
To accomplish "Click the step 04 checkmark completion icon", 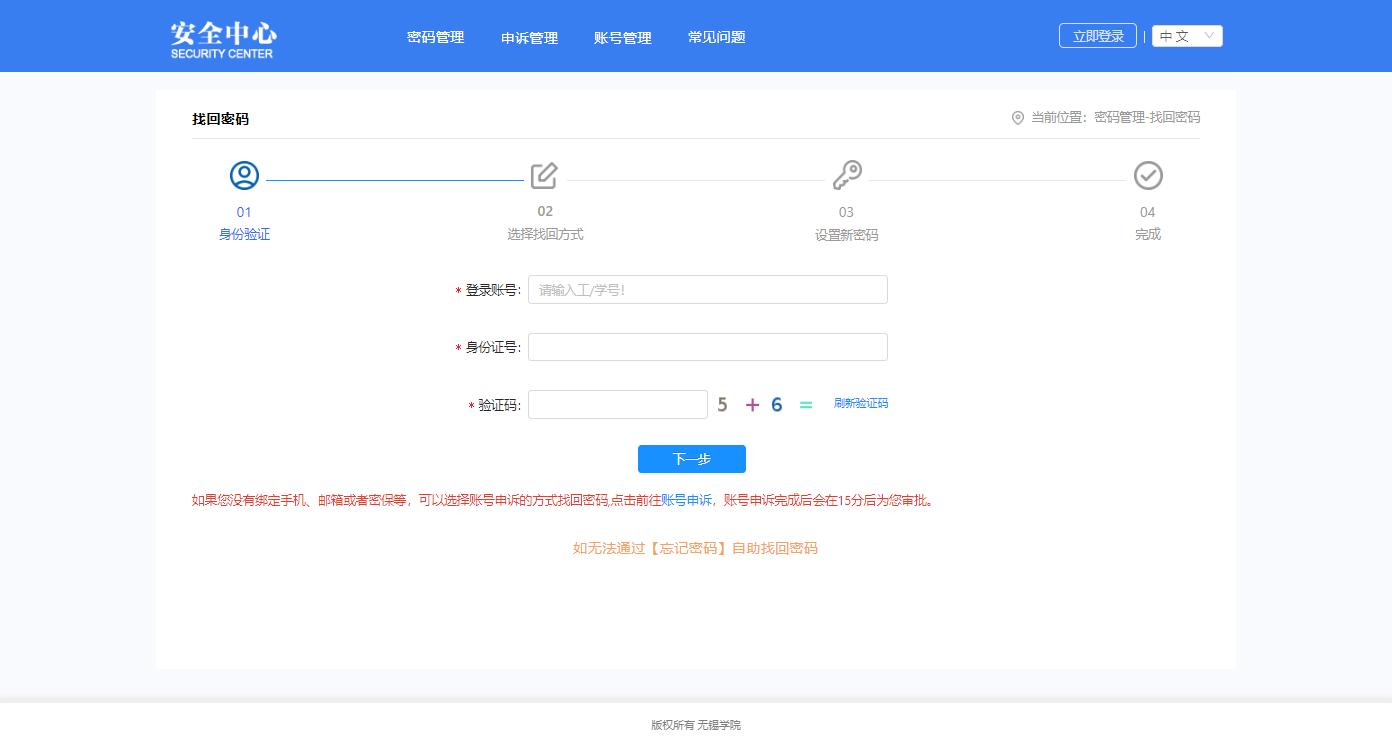I will click(x=1148, y=176).
